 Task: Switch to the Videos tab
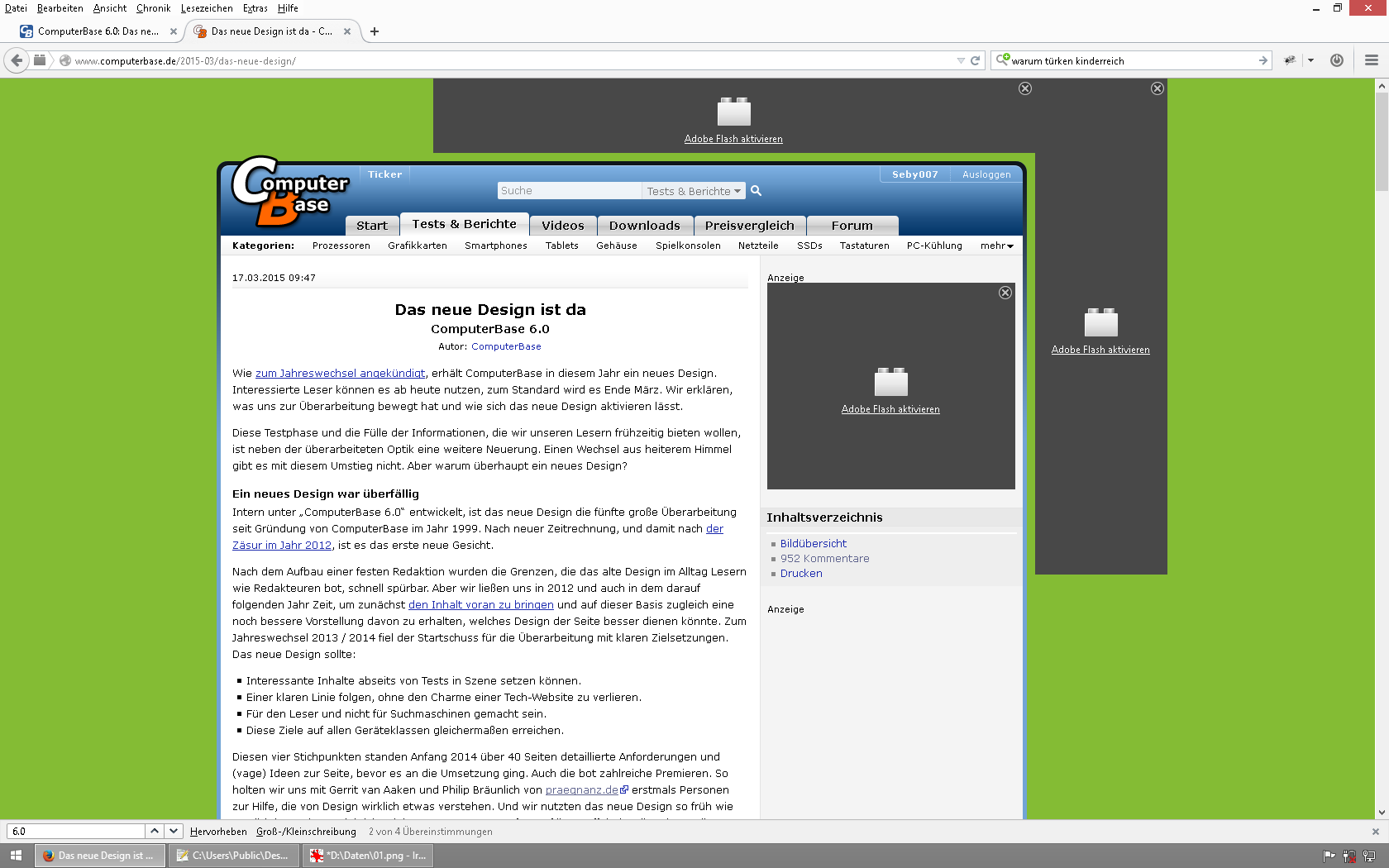click(x=563, y=226)
